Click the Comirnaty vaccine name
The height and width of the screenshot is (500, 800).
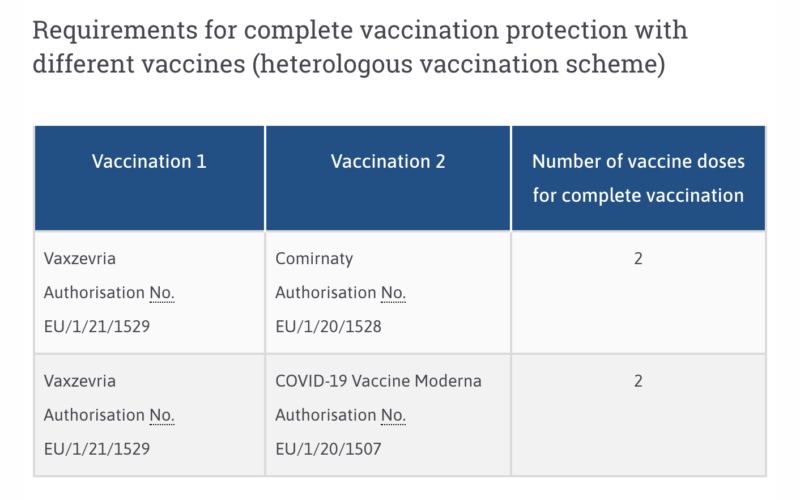[x=314, y=259]
